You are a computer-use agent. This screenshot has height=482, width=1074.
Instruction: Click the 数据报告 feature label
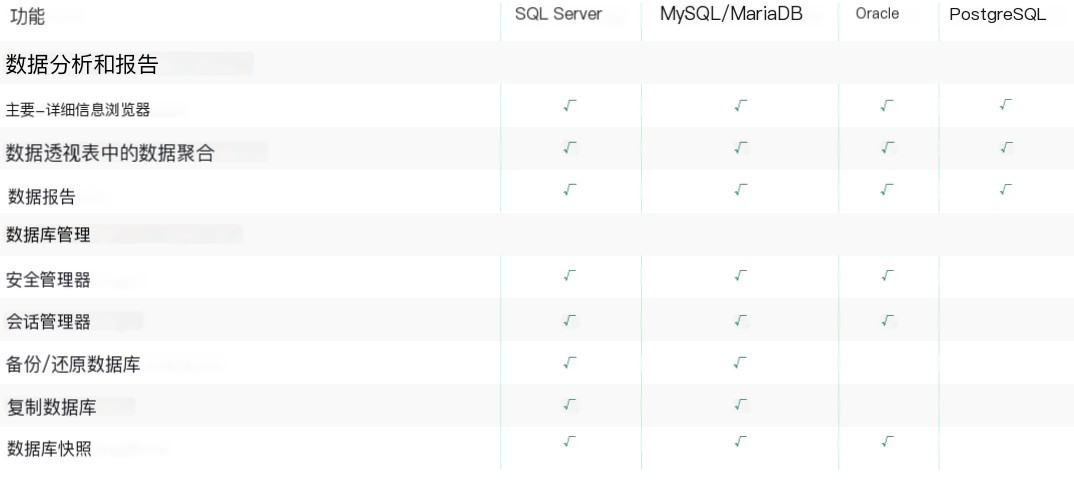[41, 197]
